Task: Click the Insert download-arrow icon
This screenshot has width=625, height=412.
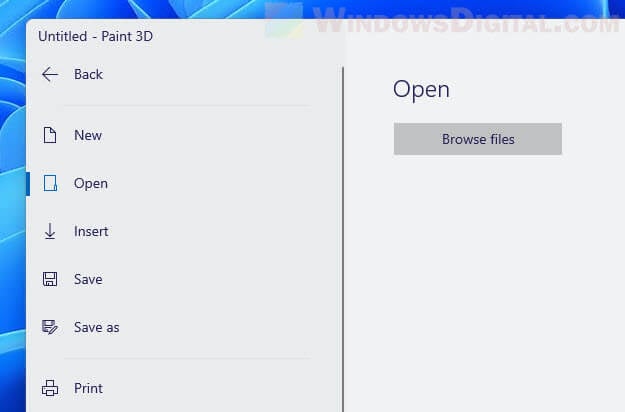Action: pos(50,231)
